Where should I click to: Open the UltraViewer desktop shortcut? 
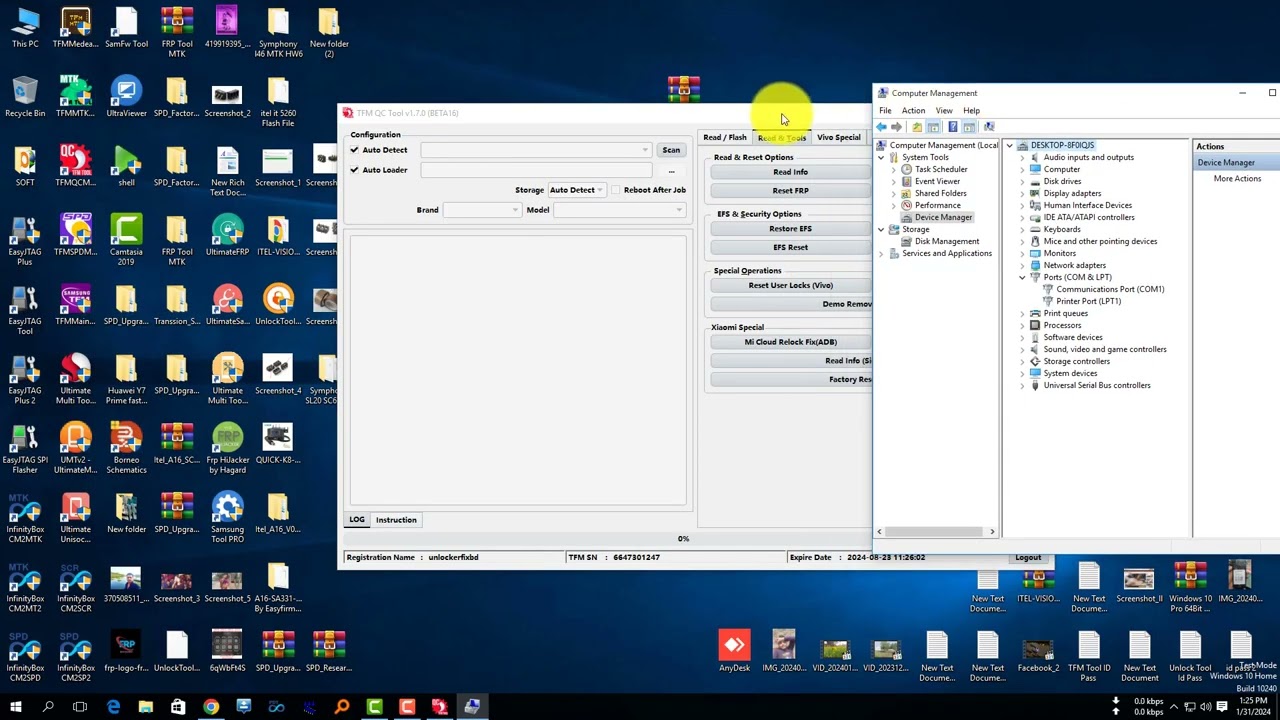[126, 97]
